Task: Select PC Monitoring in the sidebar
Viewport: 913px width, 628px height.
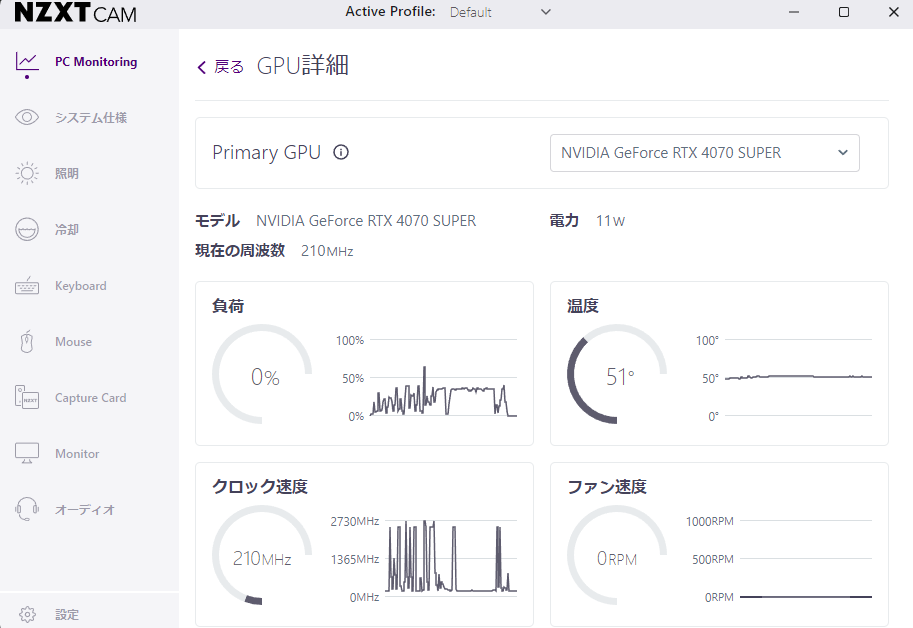Action: pyautogui.click(x=96, y=61)
